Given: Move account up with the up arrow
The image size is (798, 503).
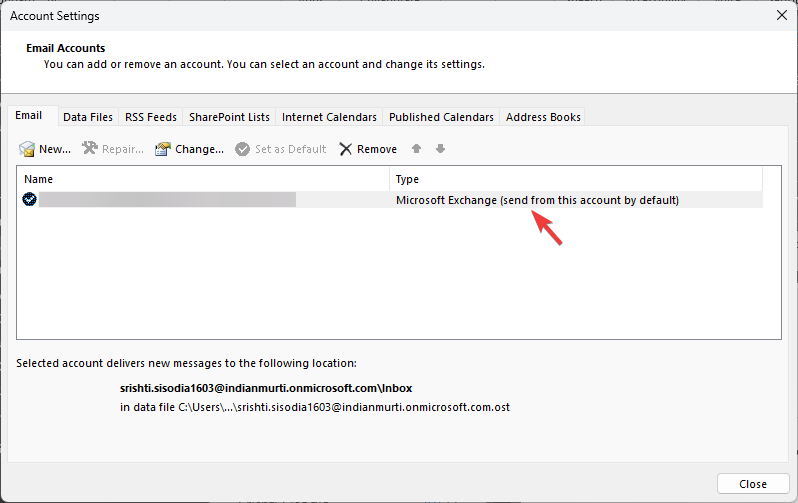Looking at the screenshot, I should 416,149.
